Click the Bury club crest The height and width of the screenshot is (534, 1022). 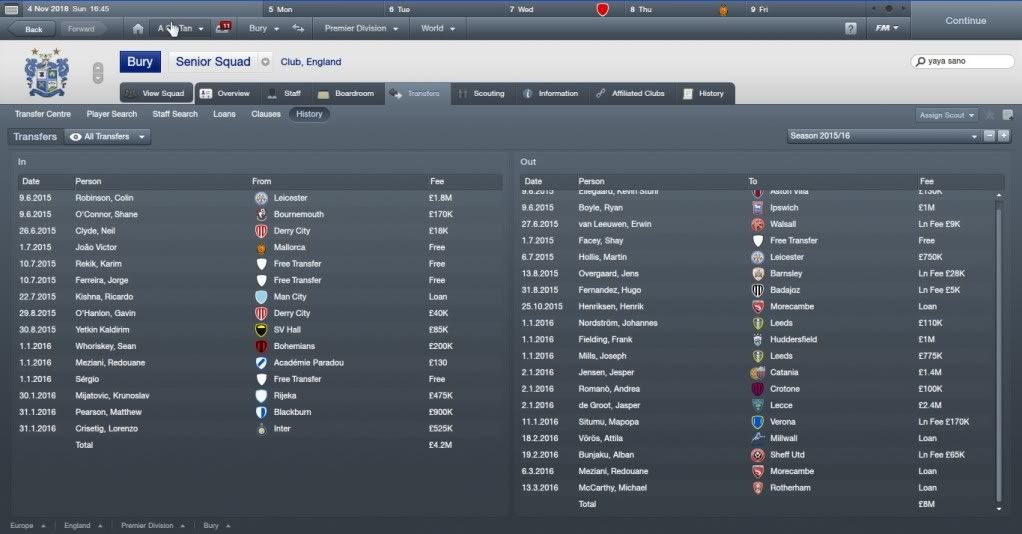pyautogui.click(x=46, y=72)
